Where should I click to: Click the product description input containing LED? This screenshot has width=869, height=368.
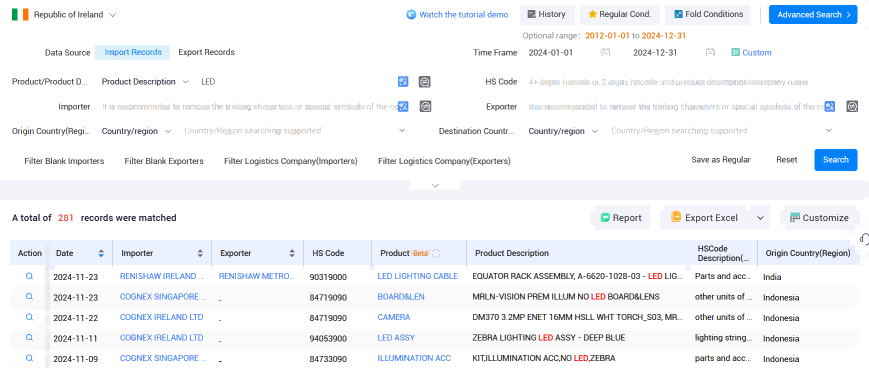pos(297,81)
